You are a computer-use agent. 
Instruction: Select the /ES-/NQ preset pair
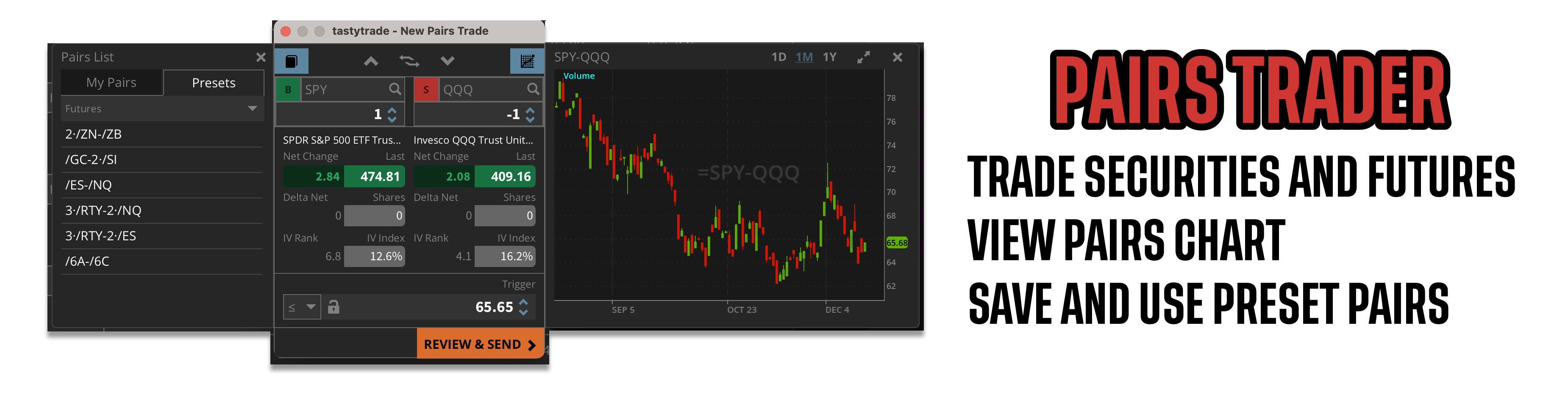coord(89,184)
